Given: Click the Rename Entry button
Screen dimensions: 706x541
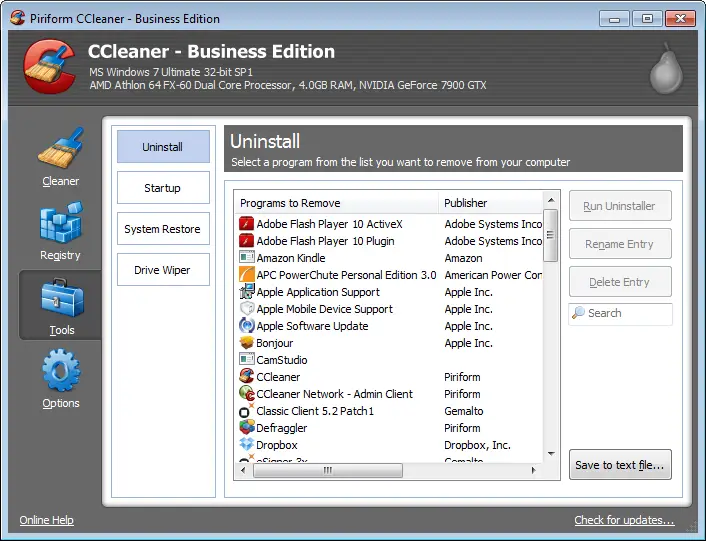Looking at the screenshot, I should tap(620, 243).
